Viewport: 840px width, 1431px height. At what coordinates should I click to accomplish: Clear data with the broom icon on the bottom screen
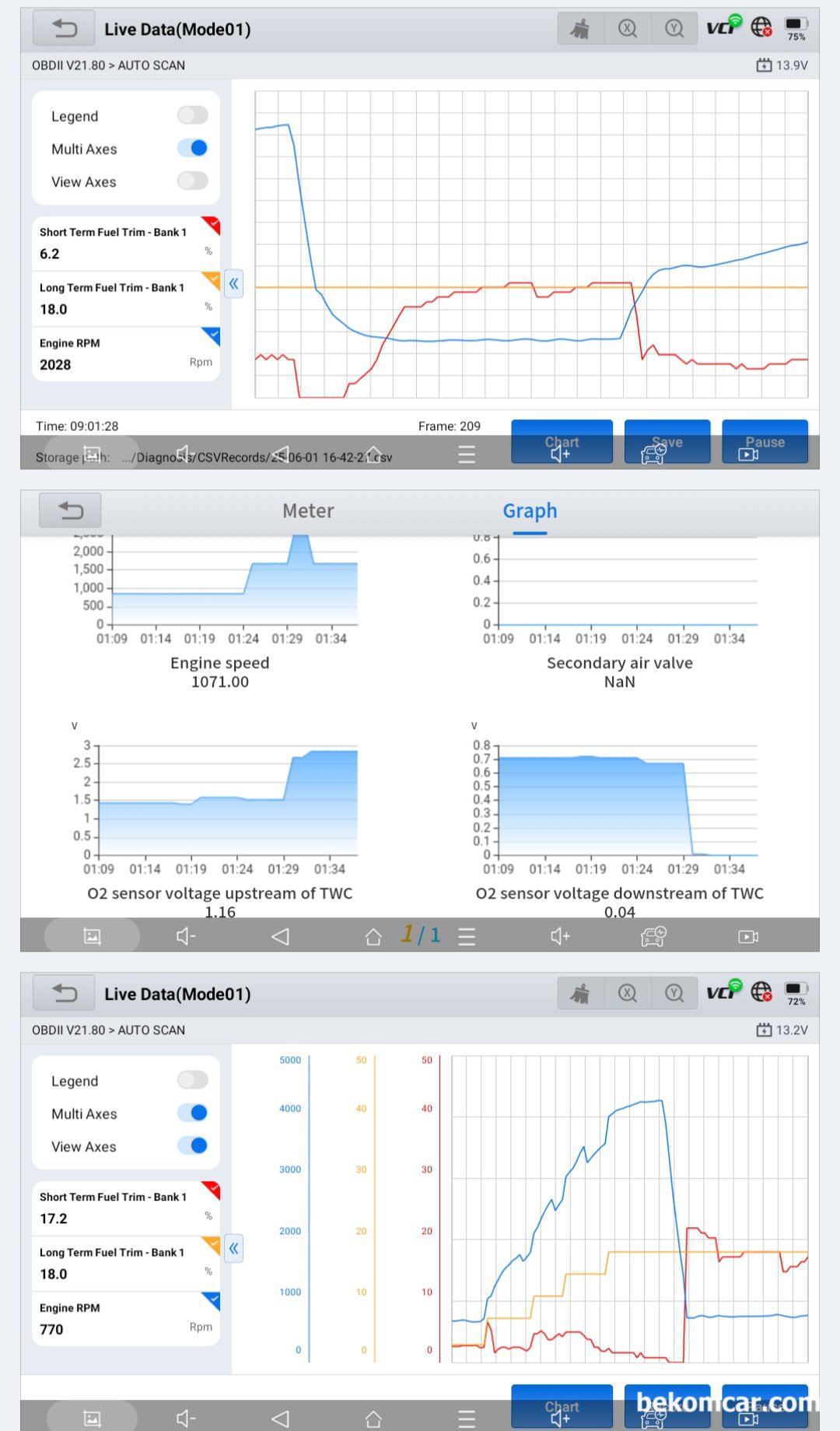point(580,994)
